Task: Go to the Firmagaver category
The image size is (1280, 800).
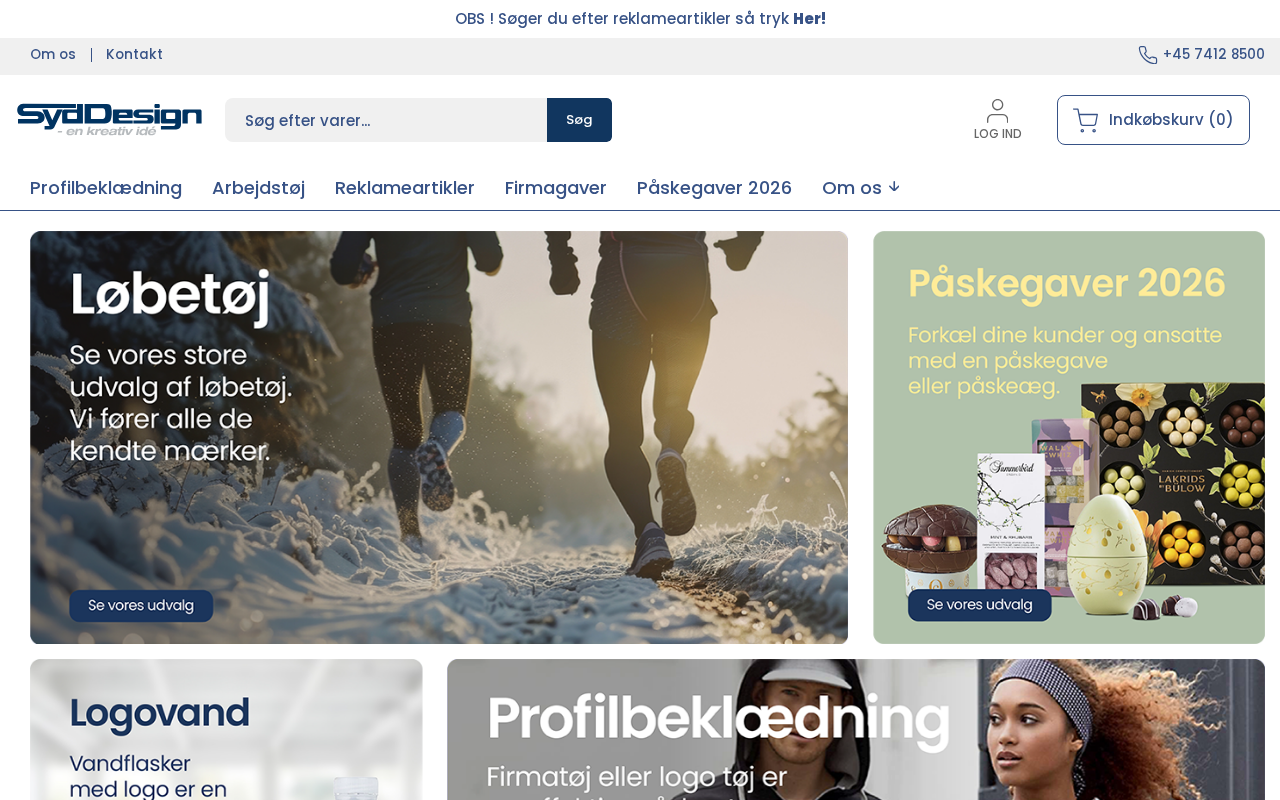Action: [556, 188]
